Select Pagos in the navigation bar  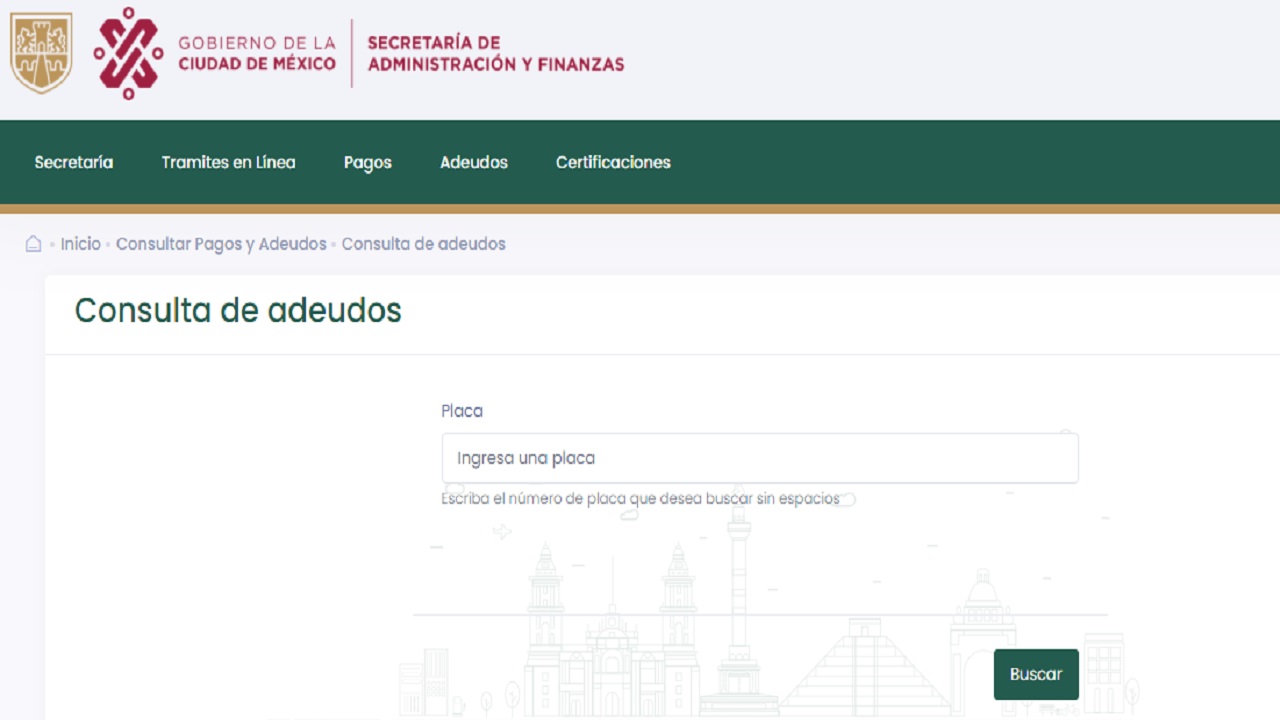(x=367, y=162)
